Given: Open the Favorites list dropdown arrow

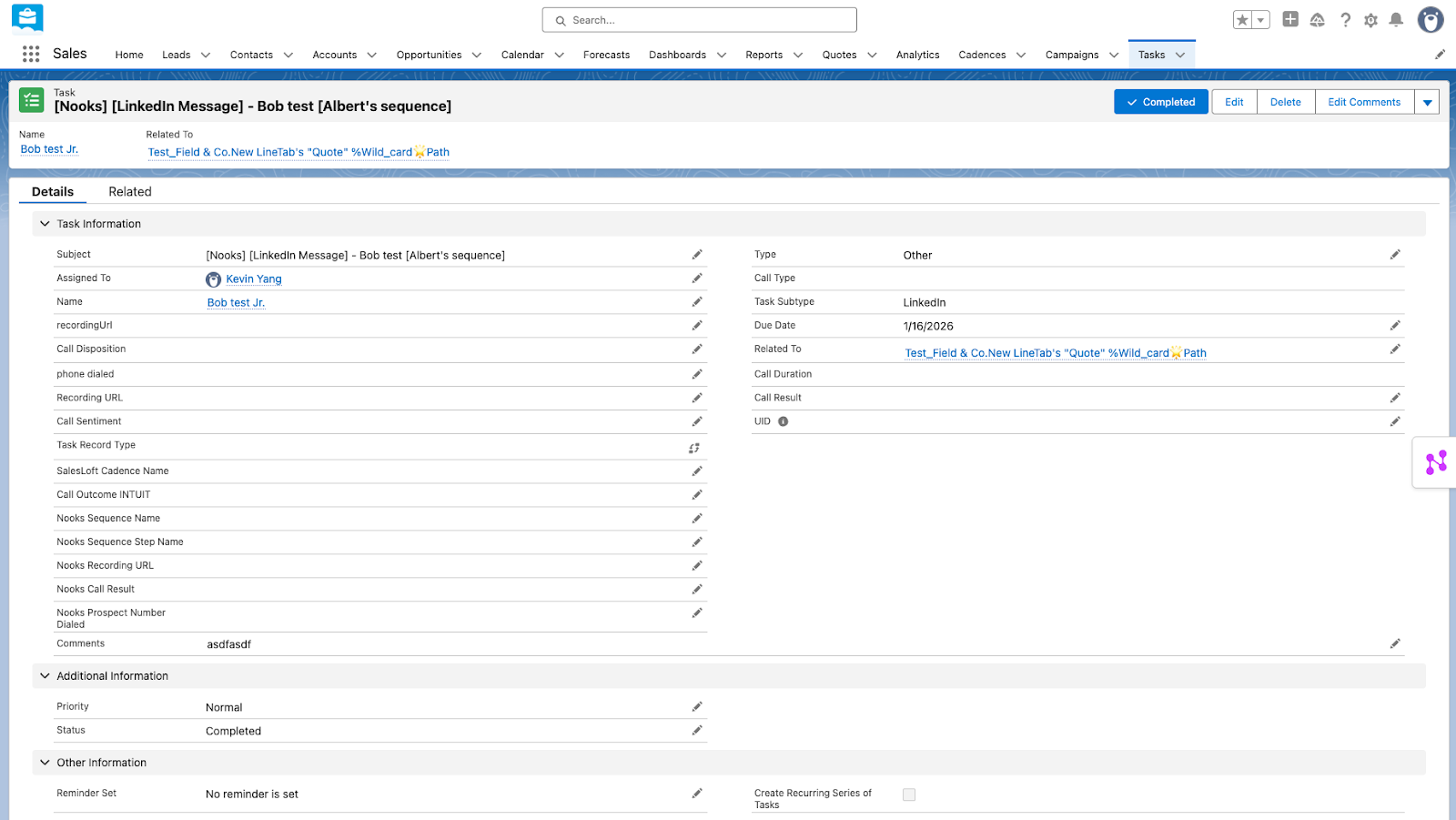Looking at the screenshot, I should click(1261, 20).
